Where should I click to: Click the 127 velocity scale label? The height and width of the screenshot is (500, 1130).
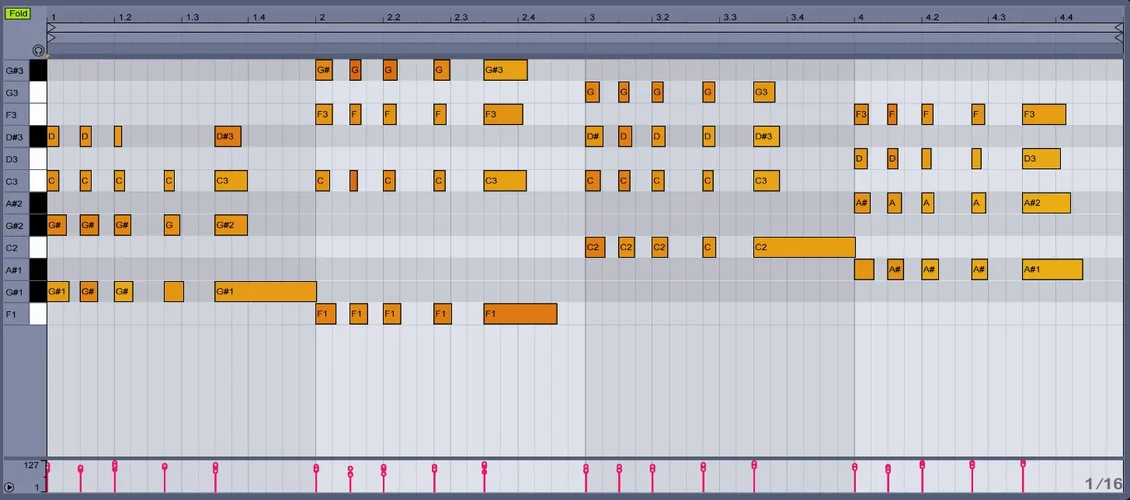point(30,465)
